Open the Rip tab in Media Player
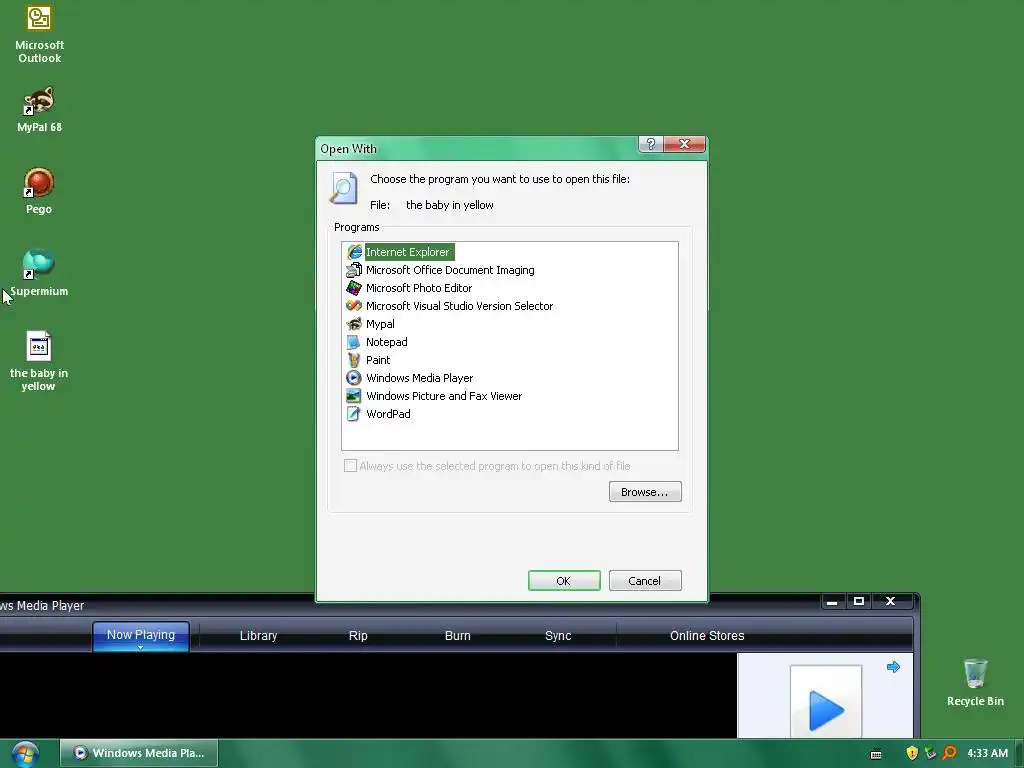The width and height of the screenshot is (1024, 768). [x=358, y=635]
